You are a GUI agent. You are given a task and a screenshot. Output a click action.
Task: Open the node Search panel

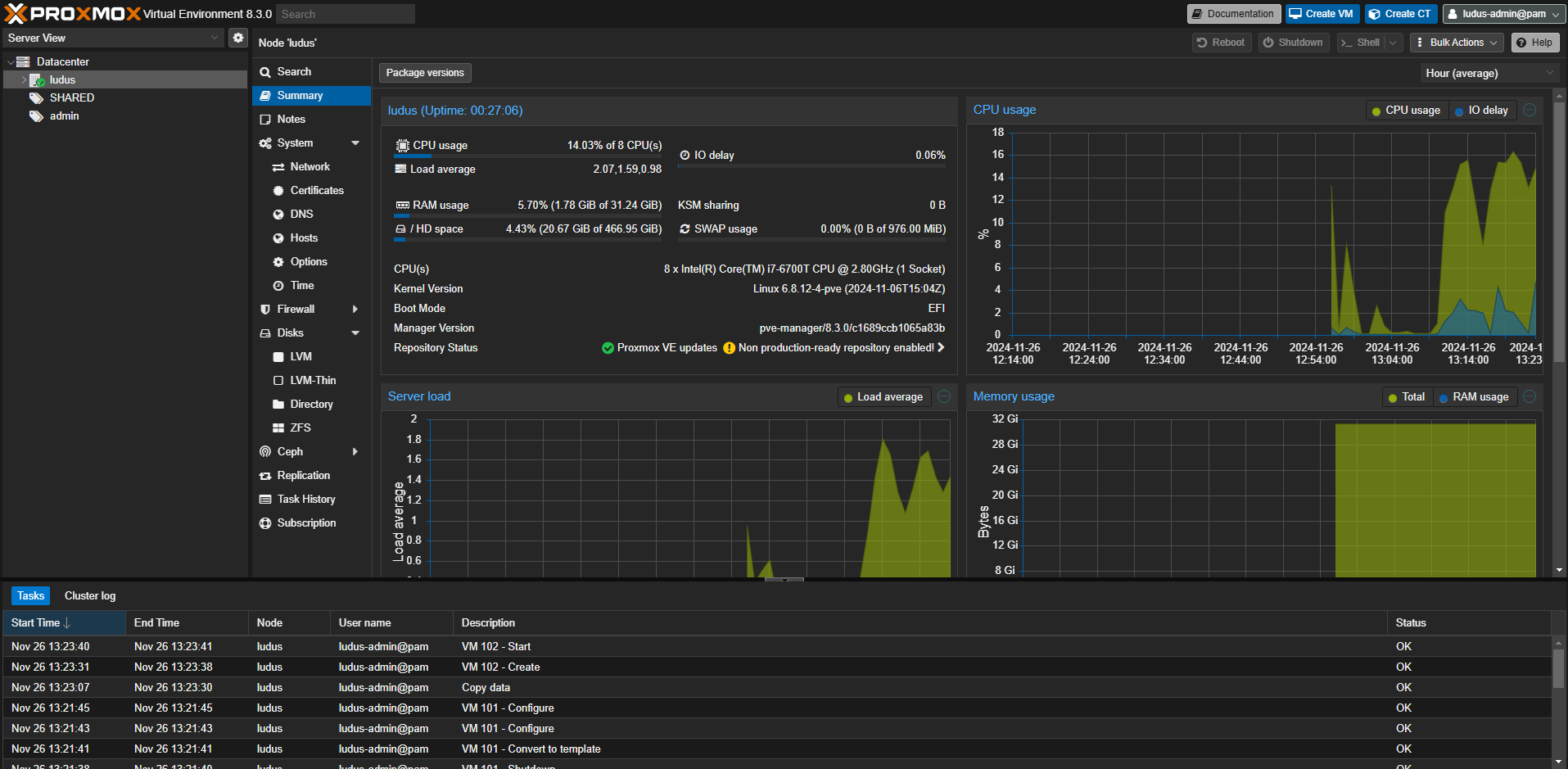(x=311, y=72)
